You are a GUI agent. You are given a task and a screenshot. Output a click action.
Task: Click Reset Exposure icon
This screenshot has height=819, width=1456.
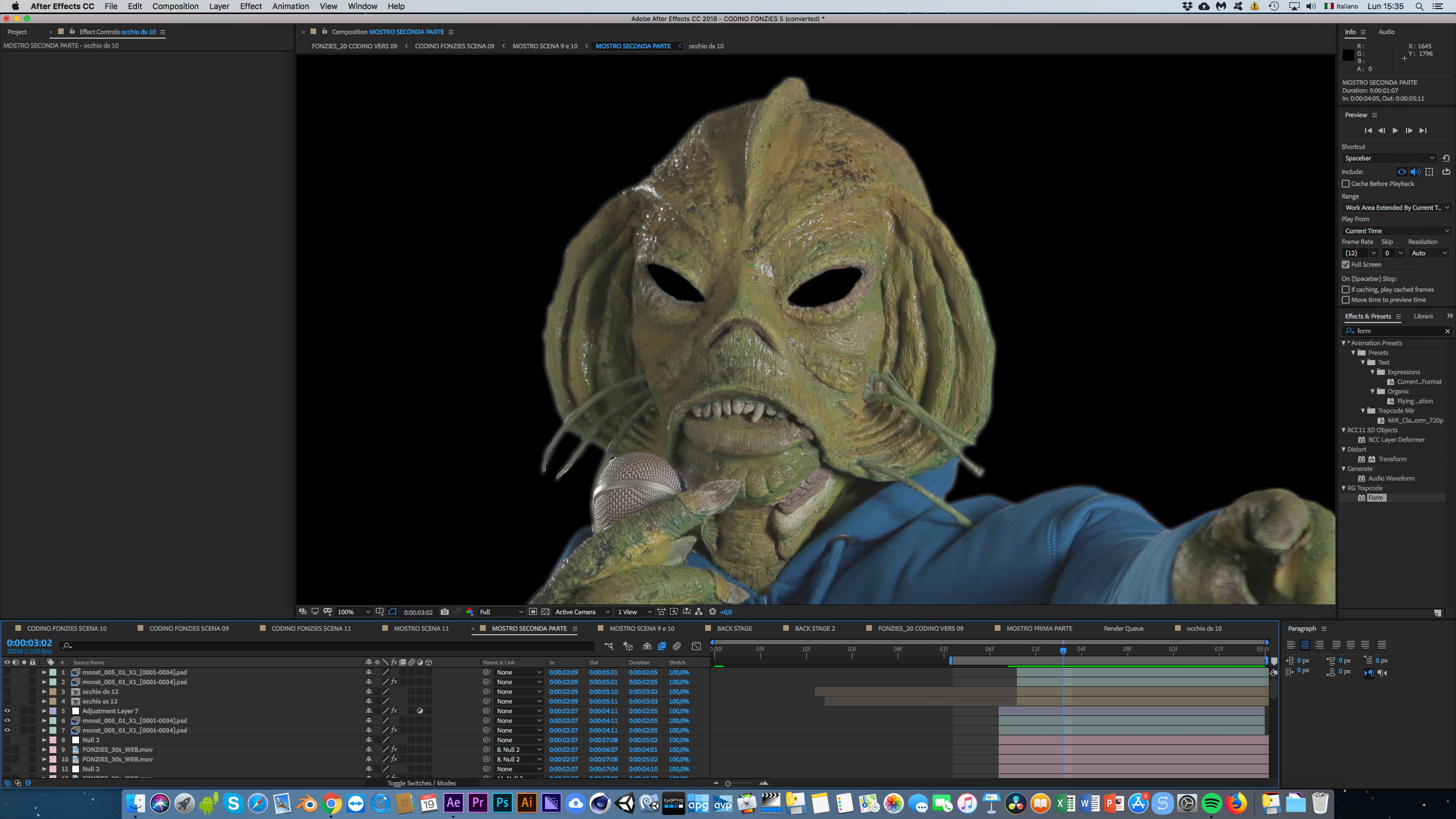pyautogui.click(x=713, y=612)
